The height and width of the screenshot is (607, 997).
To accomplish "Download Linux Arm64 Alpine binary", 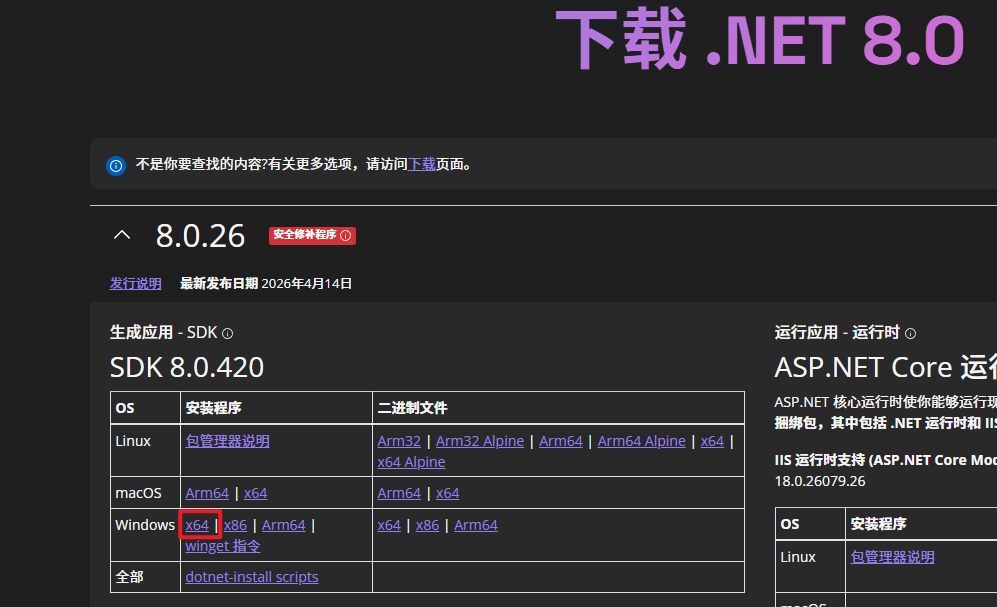I will tap(642, 441).
